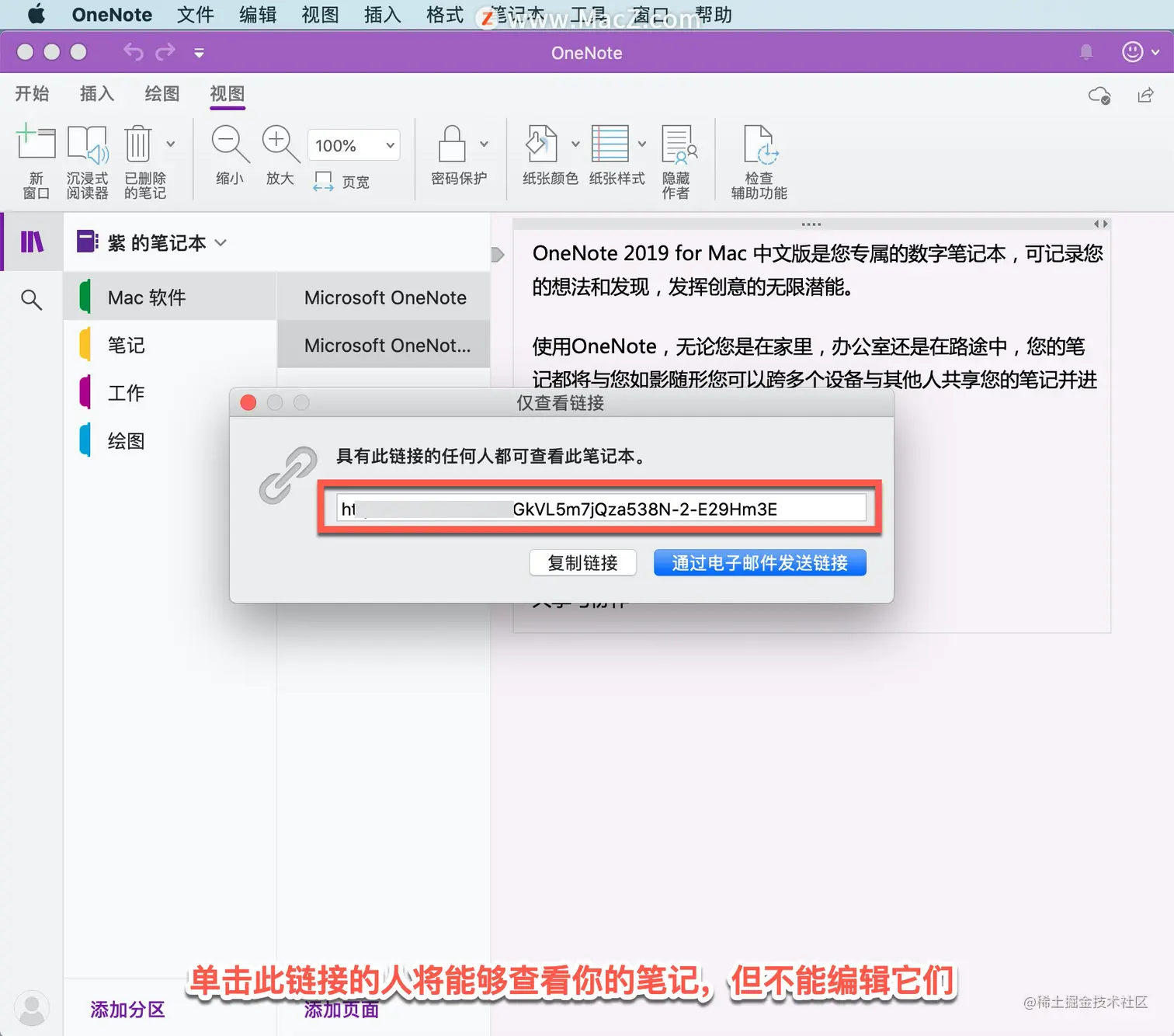Click the note text starting OneNote 2019
The image size is (1174, 1036).
[817, 269]
